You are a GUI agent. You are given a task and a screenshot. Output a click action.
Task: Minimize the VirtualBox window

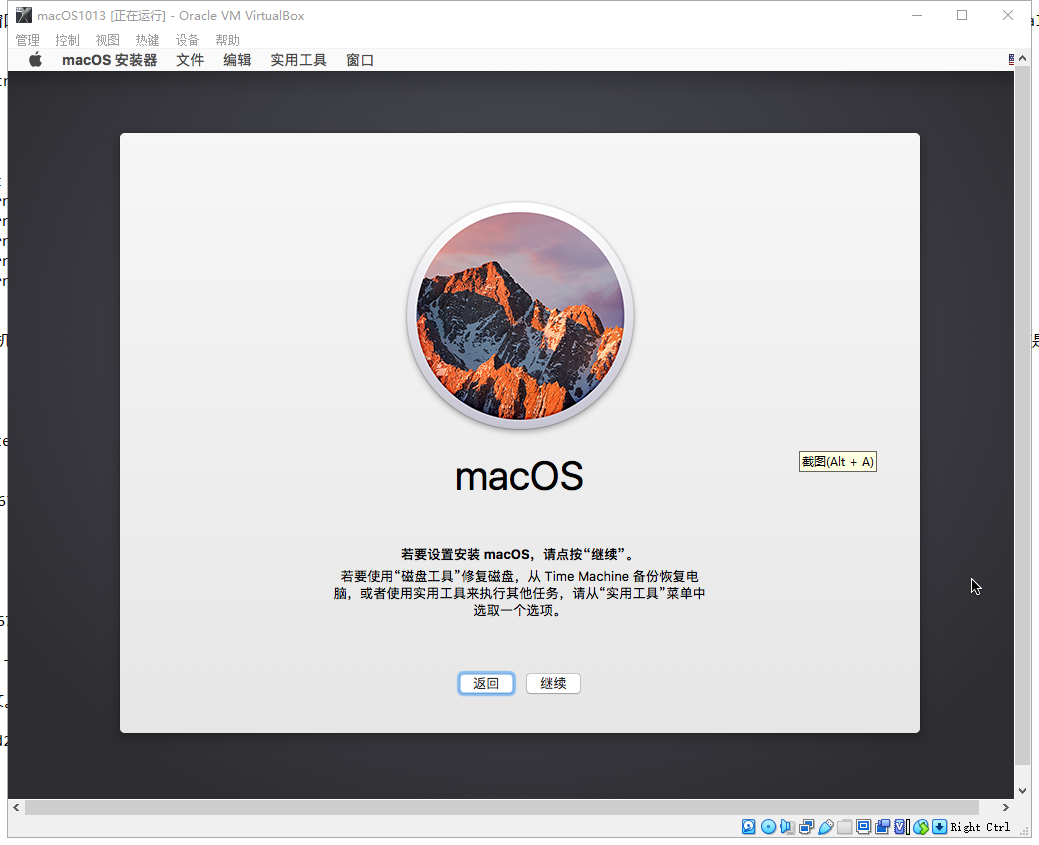tap(917, 15)
